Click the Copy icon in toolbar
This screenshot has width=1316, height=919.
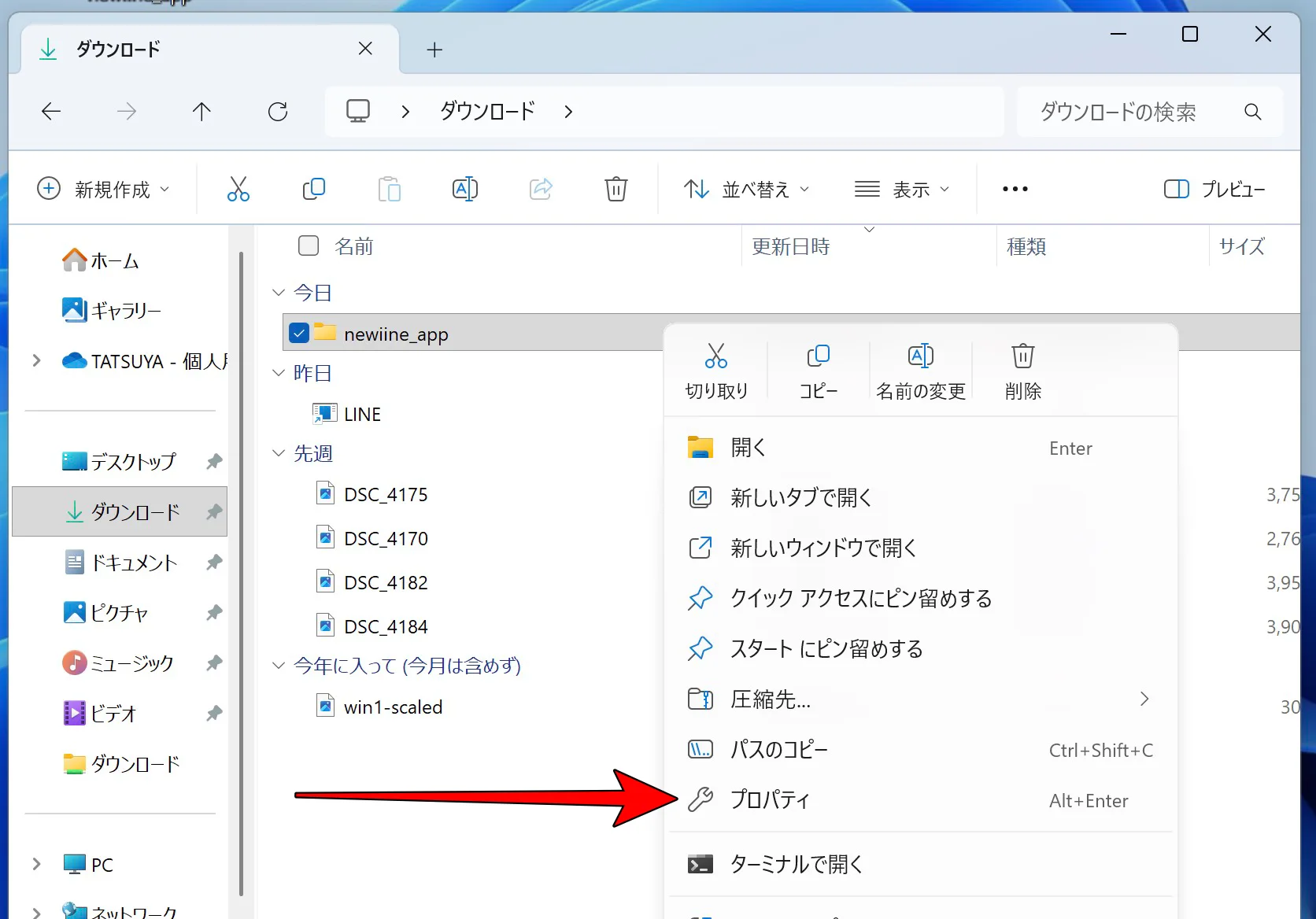point(313,189)
